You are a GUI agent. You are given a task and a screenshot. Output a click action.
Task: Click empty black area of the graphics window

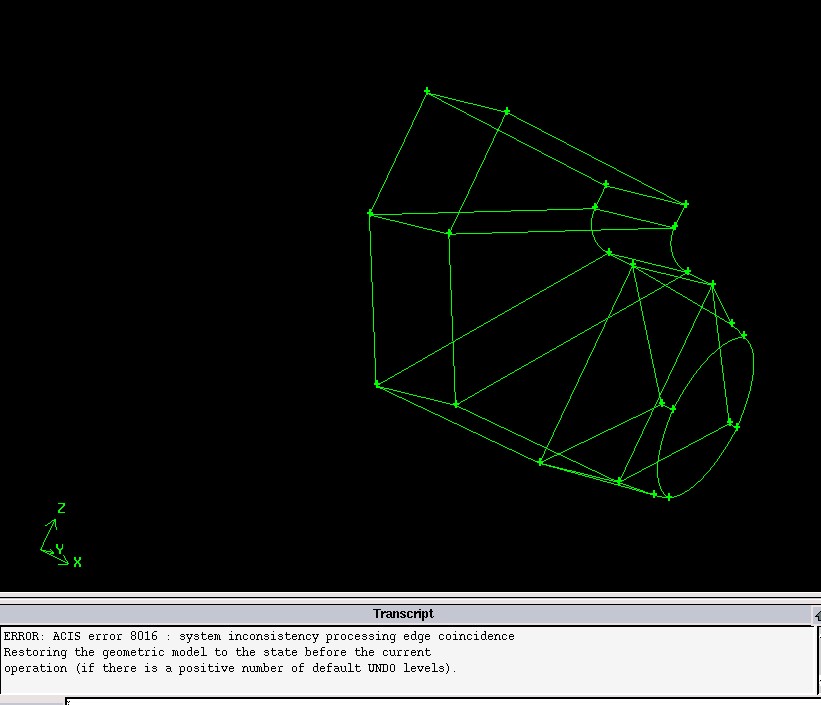click(180, 250)
